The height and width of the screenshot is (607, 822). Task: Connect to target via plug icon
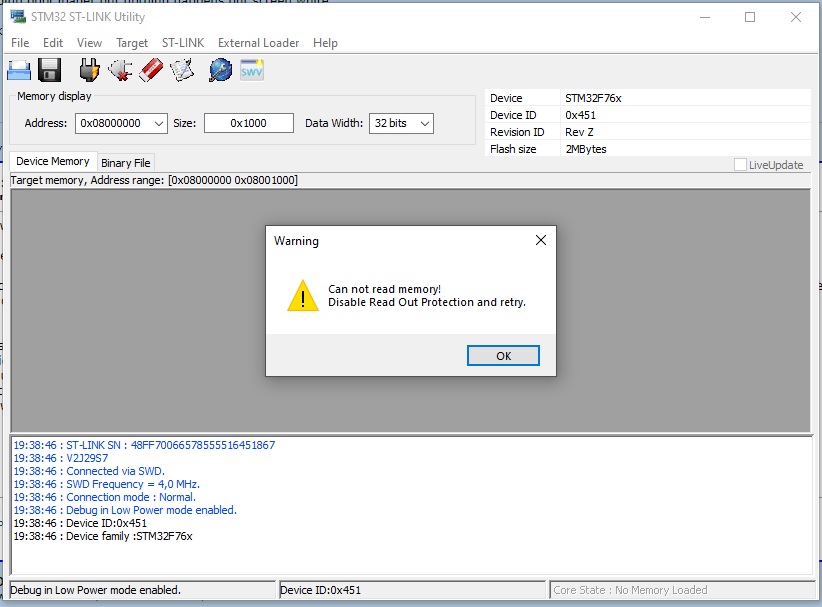[89, 70]
